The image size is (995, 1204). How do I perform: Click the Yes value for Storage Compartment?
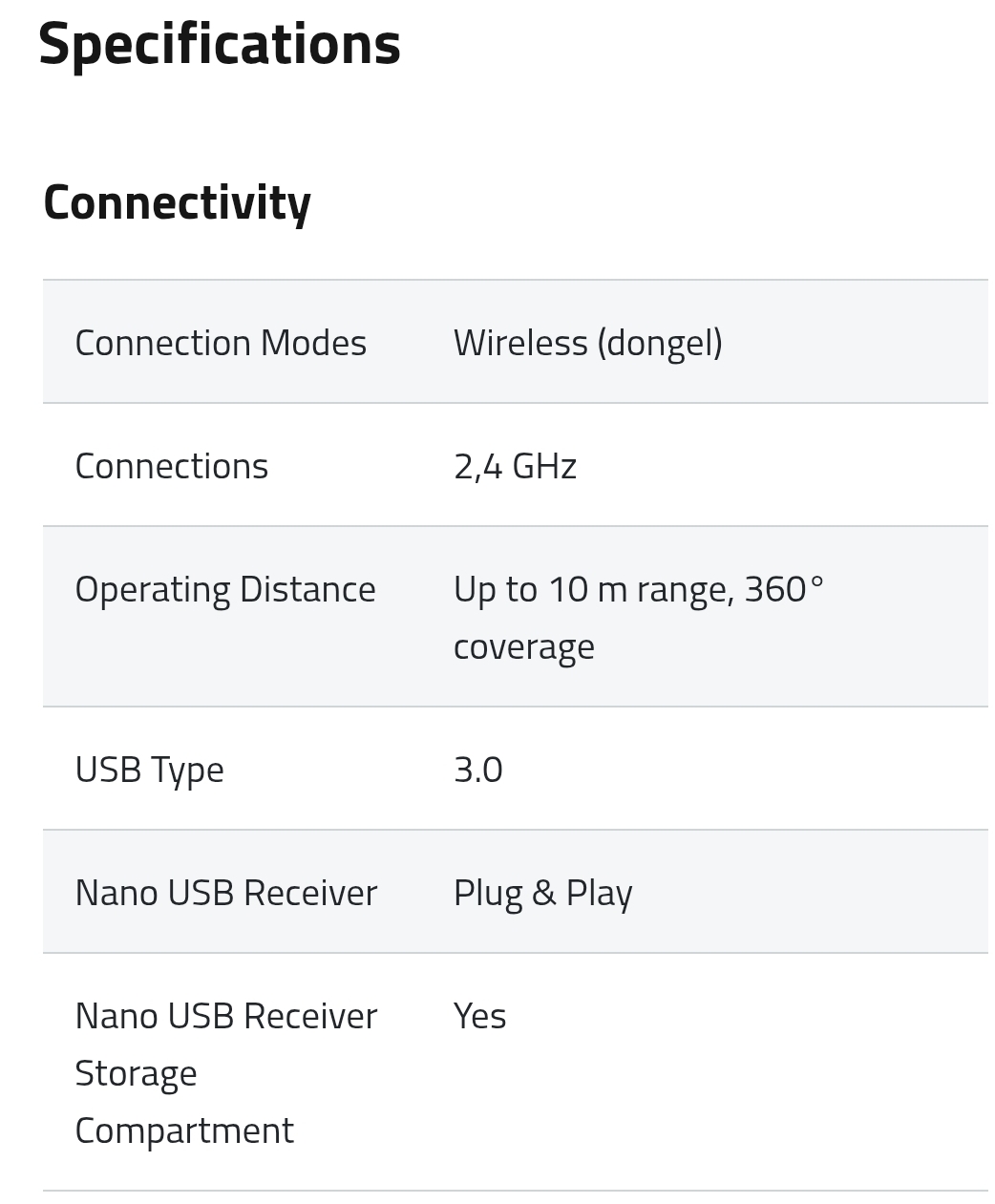pos(479,1016)
